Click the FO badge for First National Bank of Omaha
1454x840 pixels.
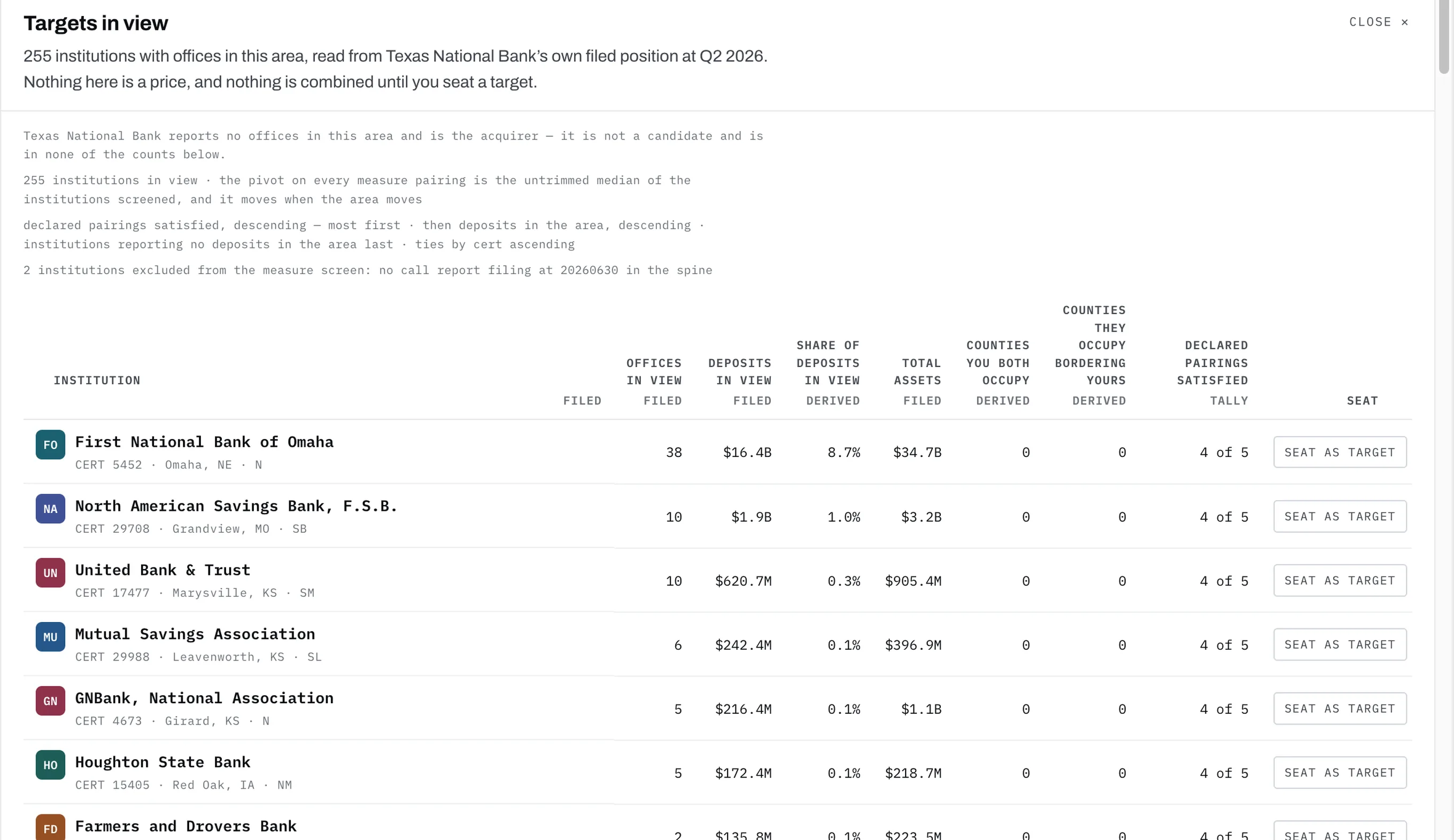pos(50,444)
